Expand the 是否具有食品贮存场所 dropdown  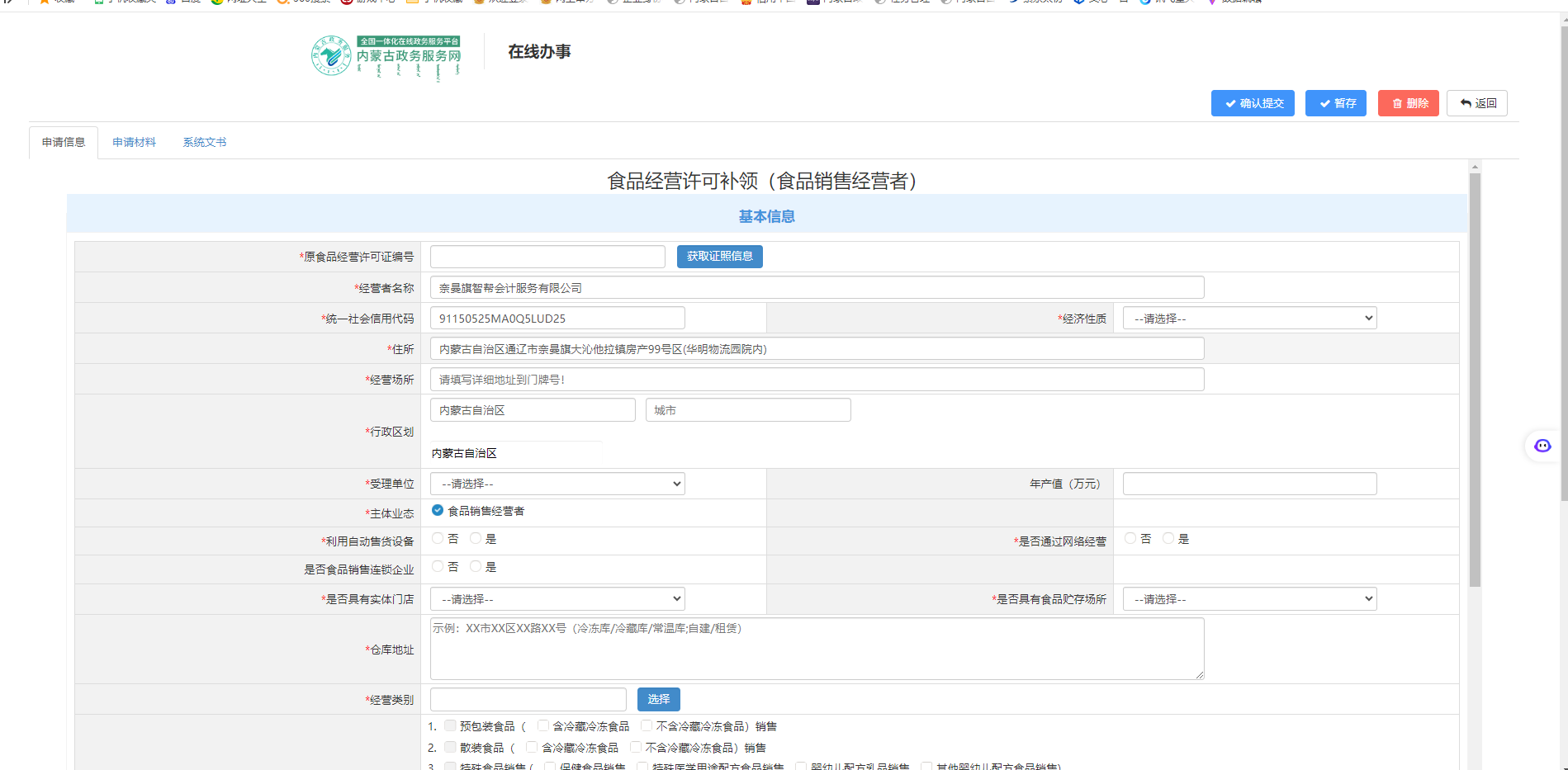click(x=1248, y=599)
